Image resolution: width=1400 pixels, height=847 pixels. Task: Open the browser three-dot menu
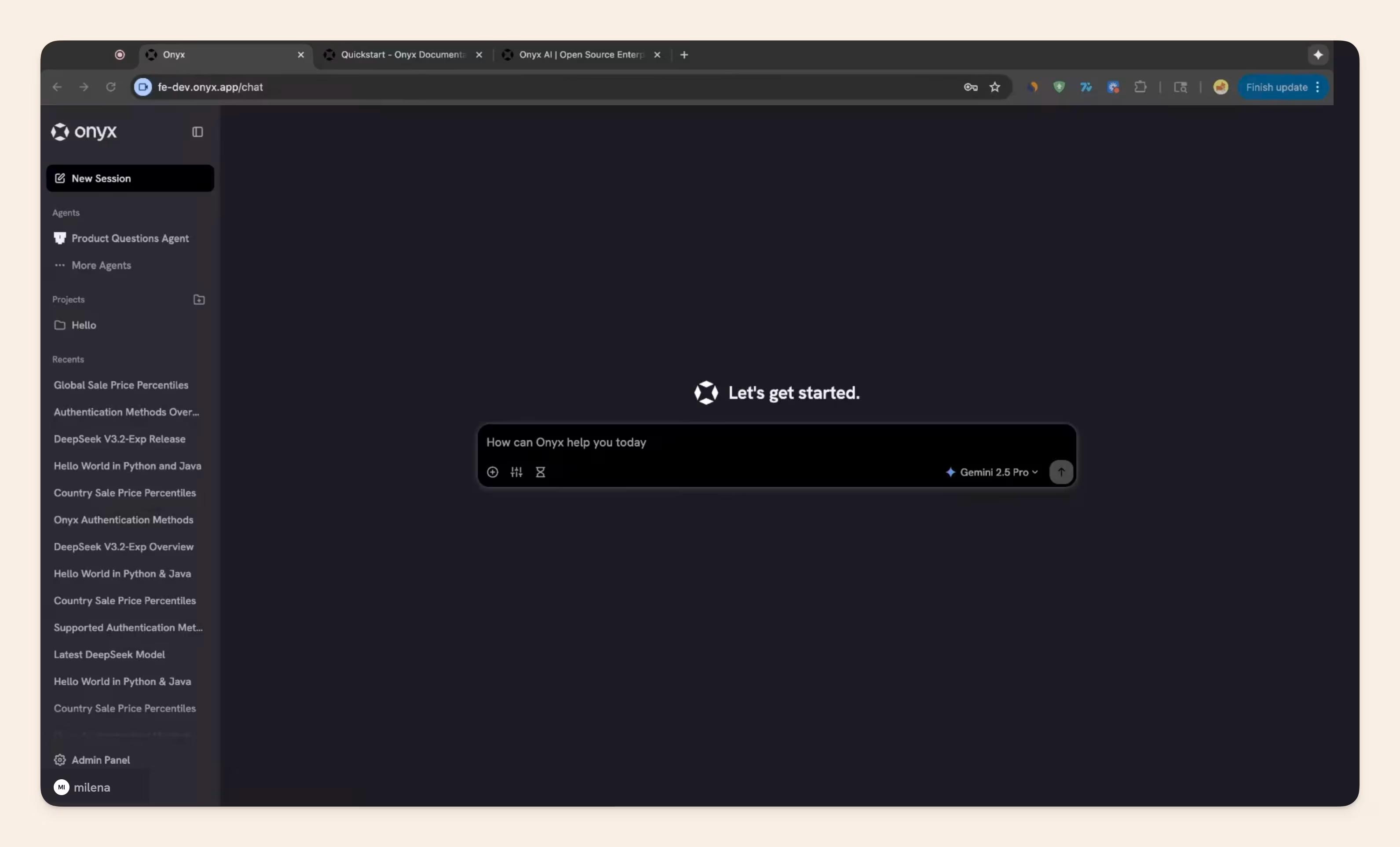click(1318, 87)
